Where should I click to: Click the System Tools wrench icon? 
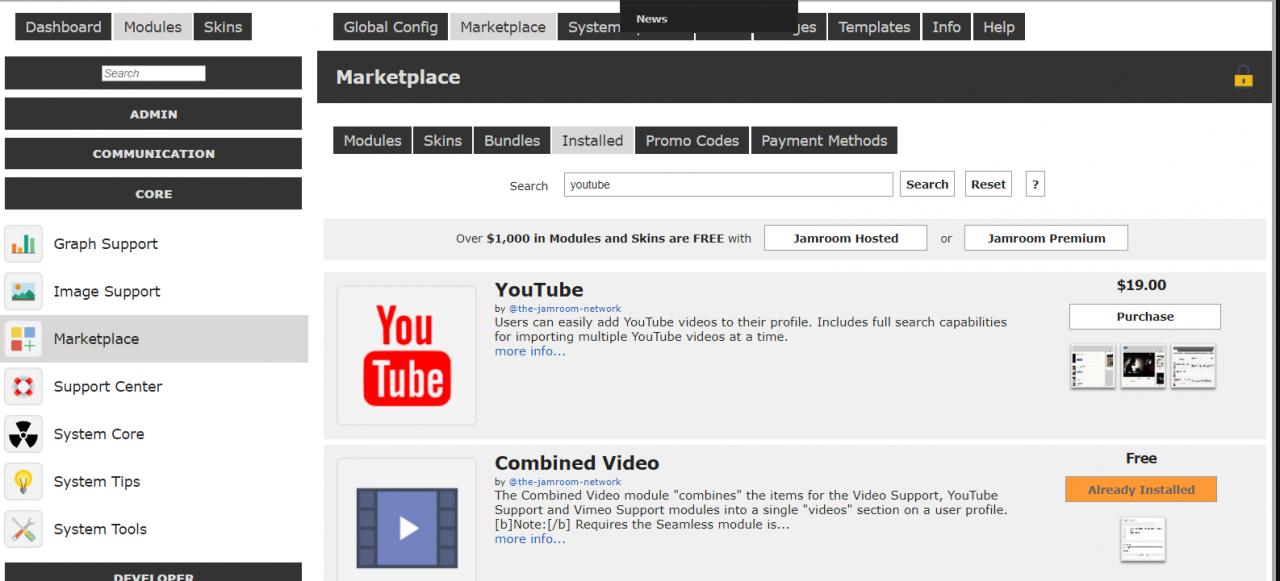(24, 529)
